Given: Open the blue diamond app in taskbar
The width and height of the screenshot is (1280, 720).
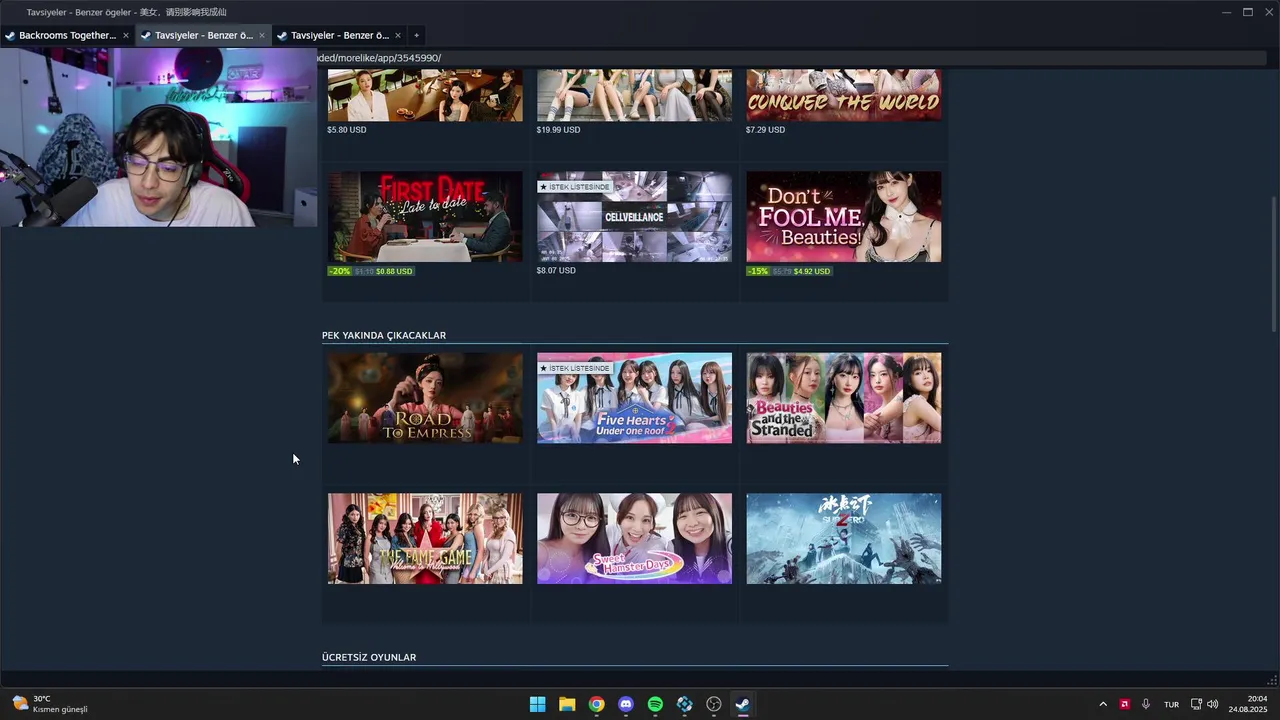Looking at the screenshot, I should coord(684,704).
